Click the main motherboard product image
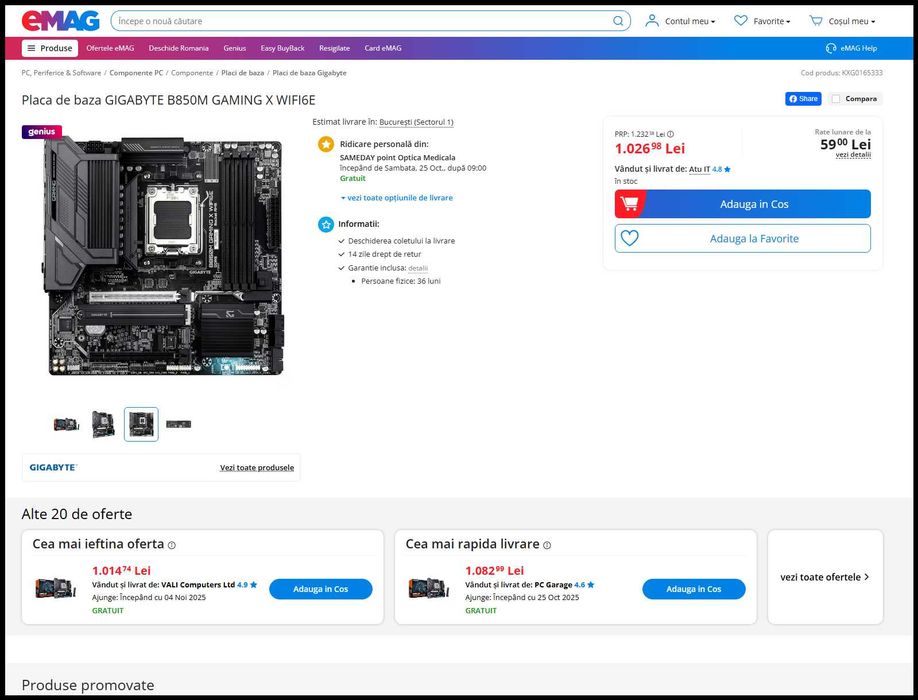This screenshot has width=918, height=700. pyautogui.click(x=163, y=256)
